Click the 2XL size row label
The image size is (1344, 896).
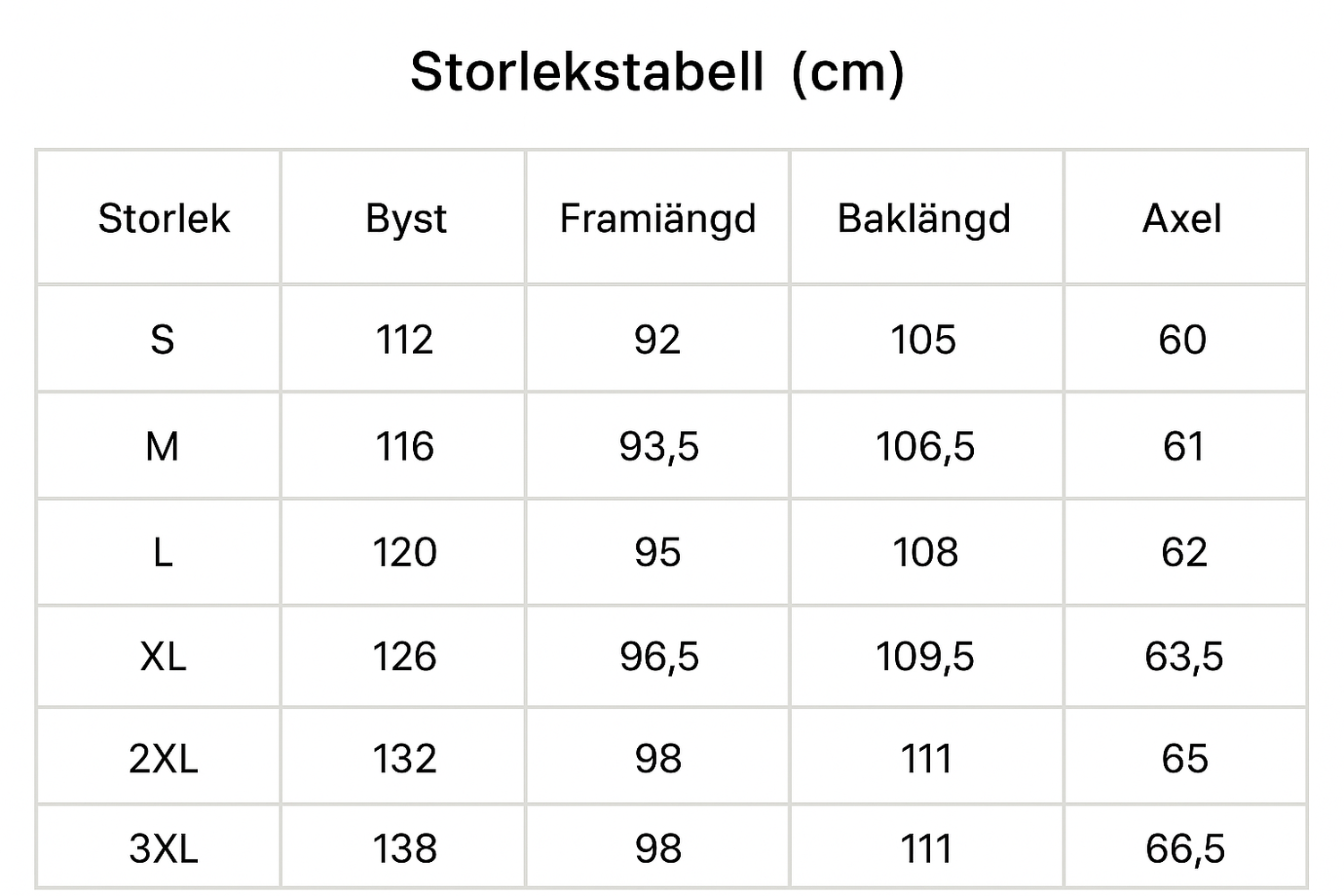pyautogui.click(x=163, y=759)
